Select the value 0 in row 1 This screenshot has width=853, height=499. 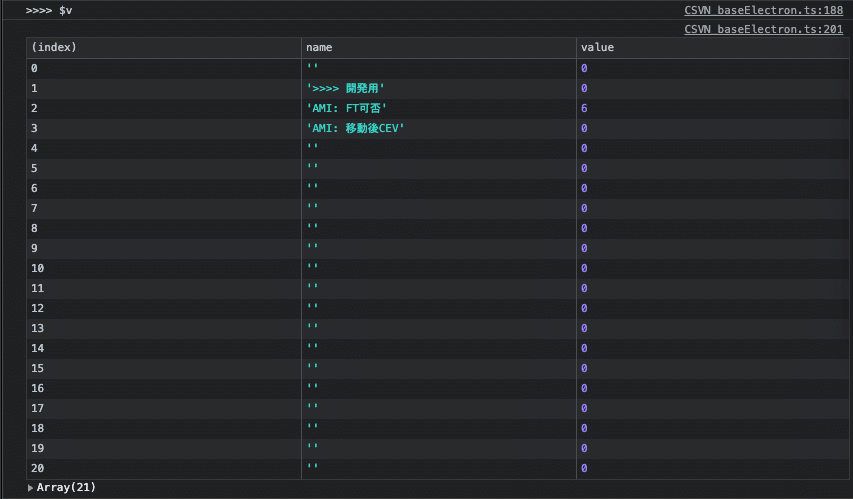pos(584,88)
